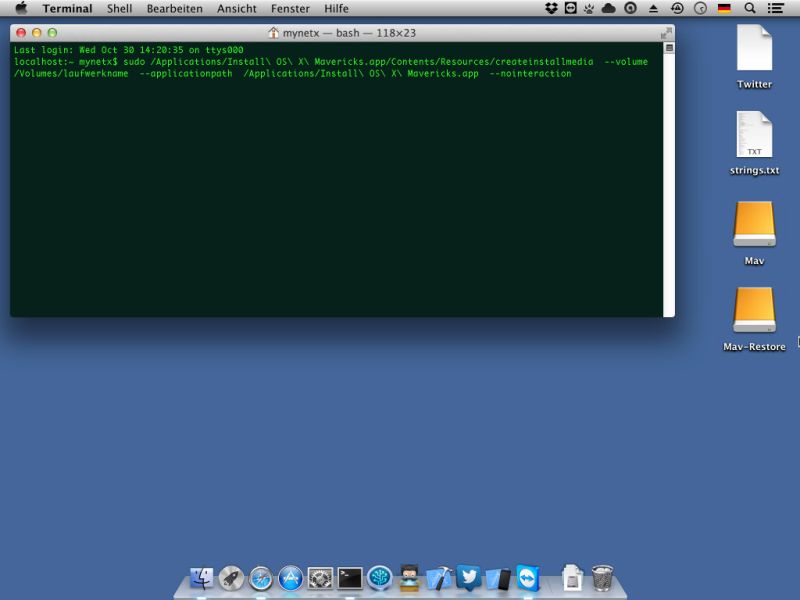Screen dimensions: 800x600
Task: Click the window title "mynetx — bash — 118×23"
Action: 349,33
